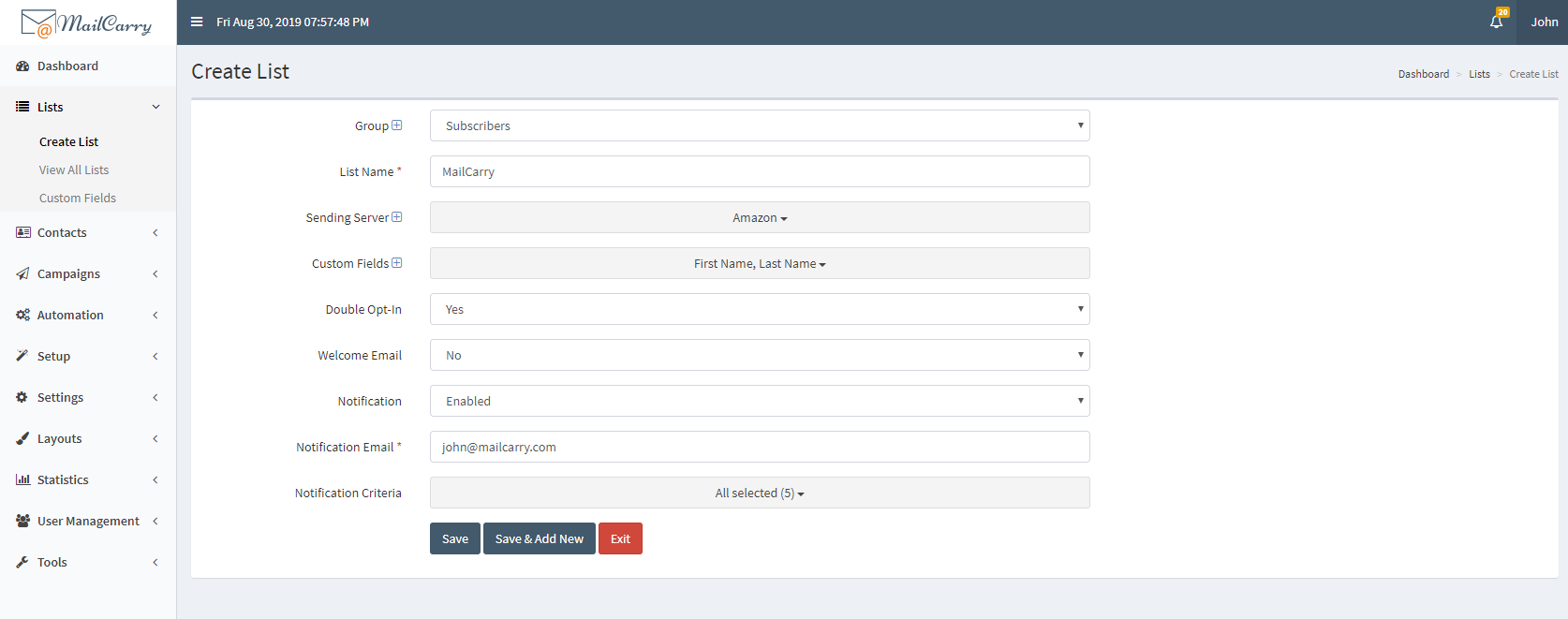Screen dimensions: 1568x619
Task: Open Custom Fields dropdown showing First Name, Last Name
Action: click(760, 263)
